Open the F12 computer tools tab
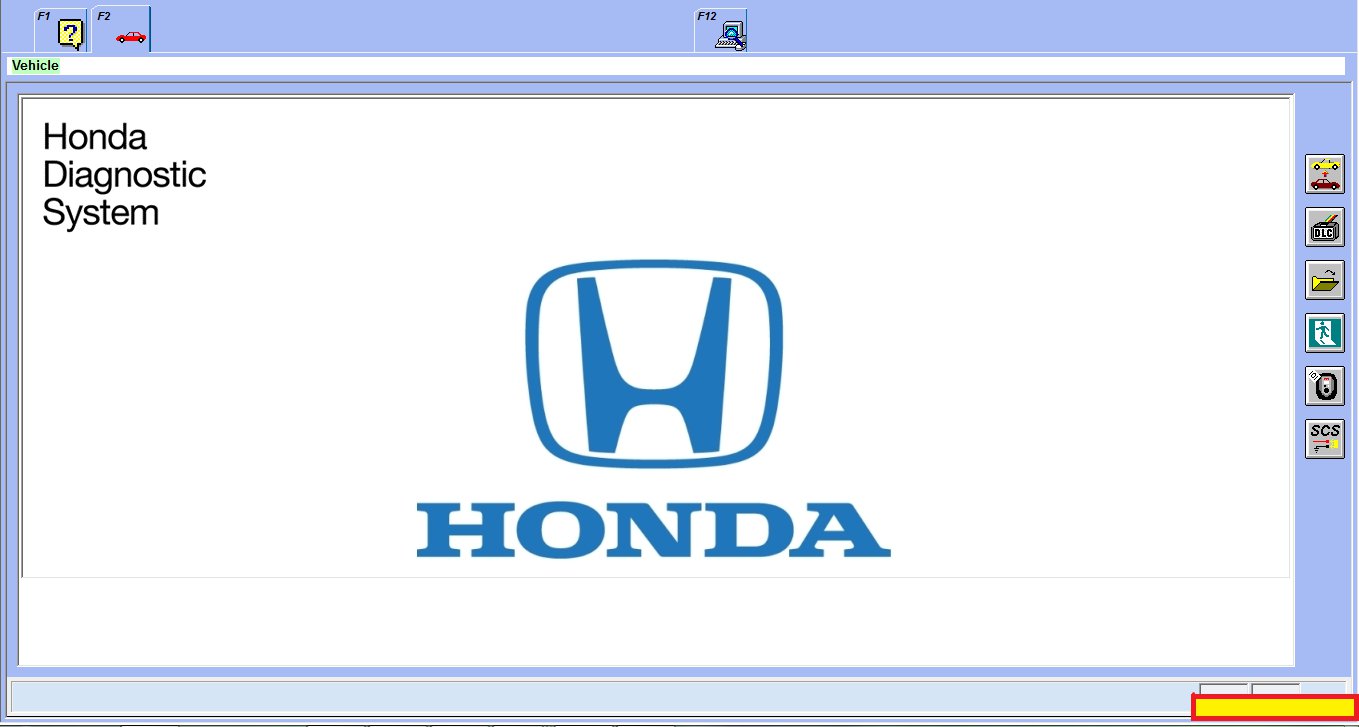 pyautogui.click(x=722, y=30)
